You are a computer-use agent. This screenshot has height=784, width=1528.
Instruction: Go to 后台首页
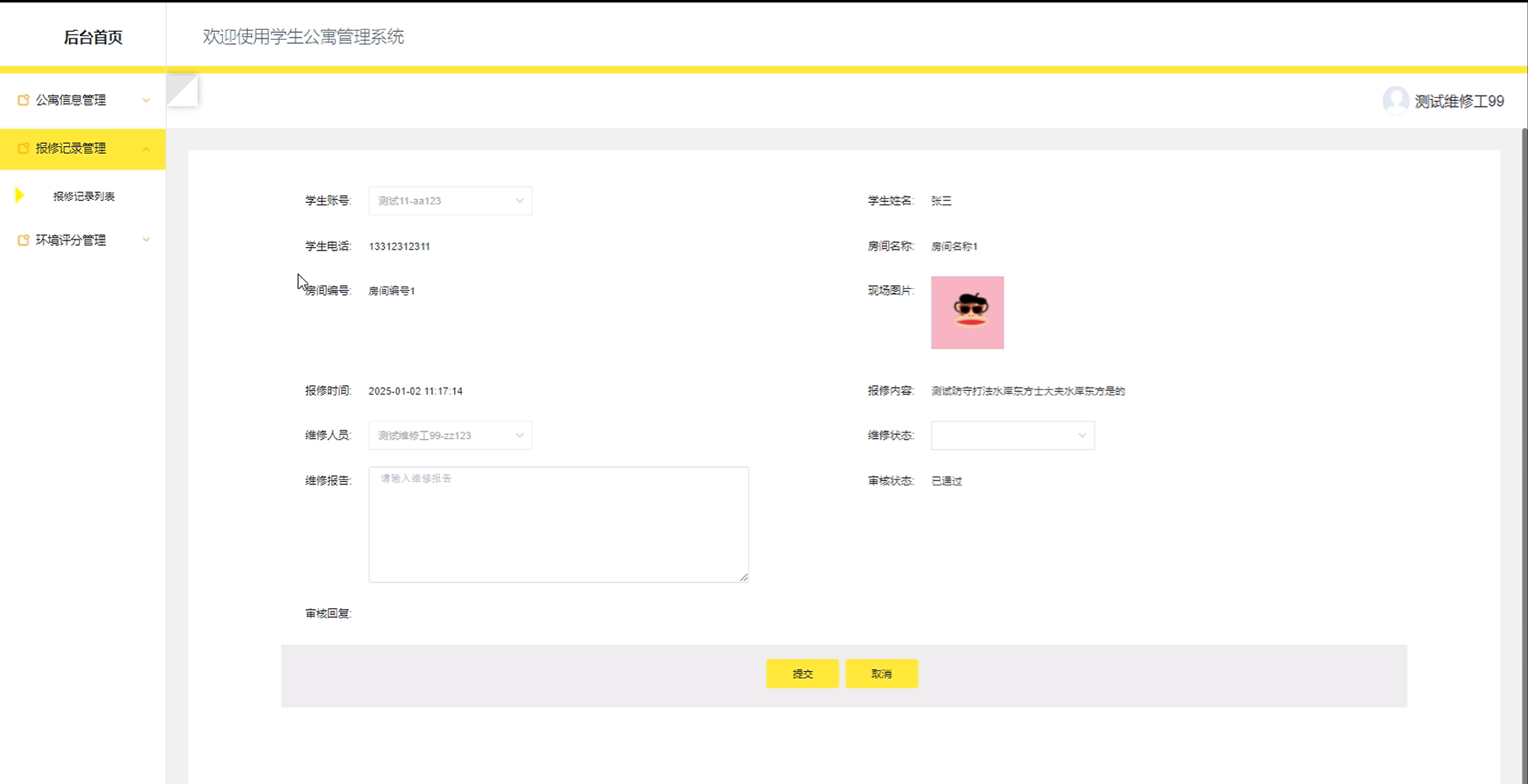[x=93, y=37]
